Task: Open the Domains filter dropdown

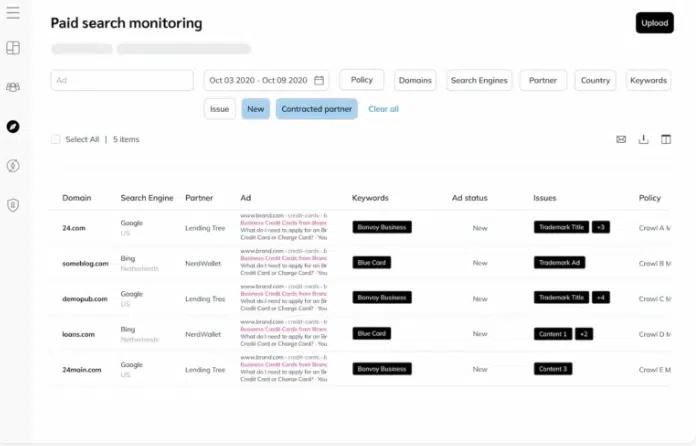Action: [415, 80]
